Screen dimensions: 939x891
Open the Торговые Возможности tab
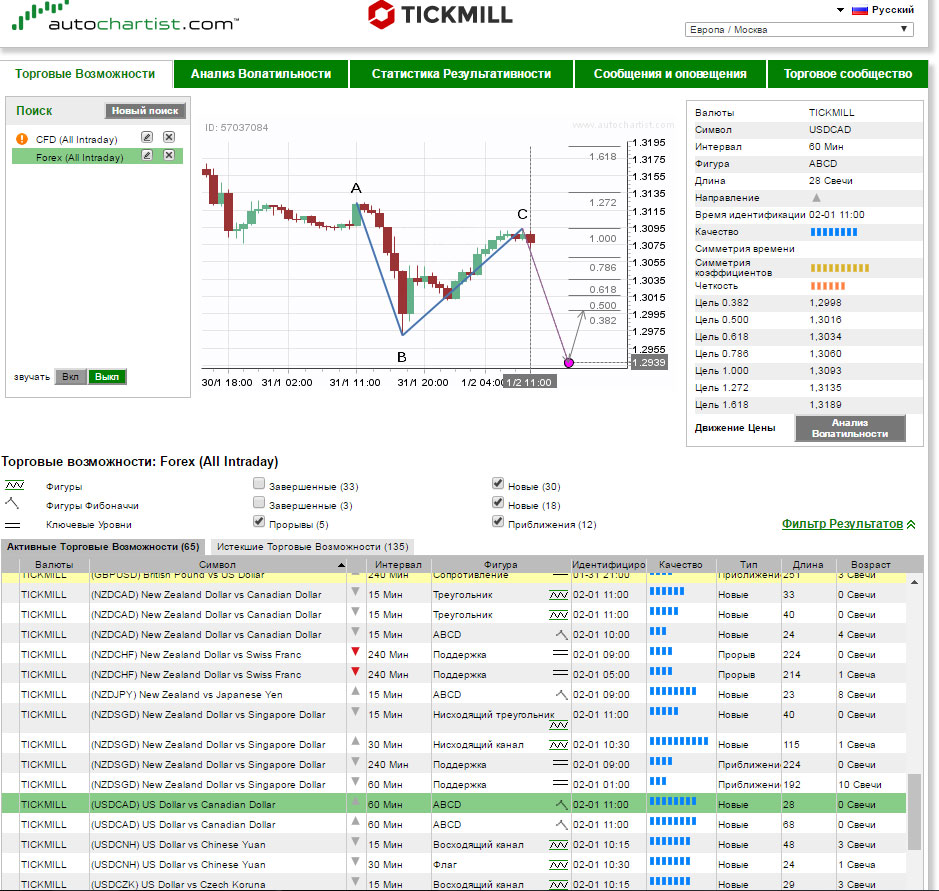click(x=85, y=74)
